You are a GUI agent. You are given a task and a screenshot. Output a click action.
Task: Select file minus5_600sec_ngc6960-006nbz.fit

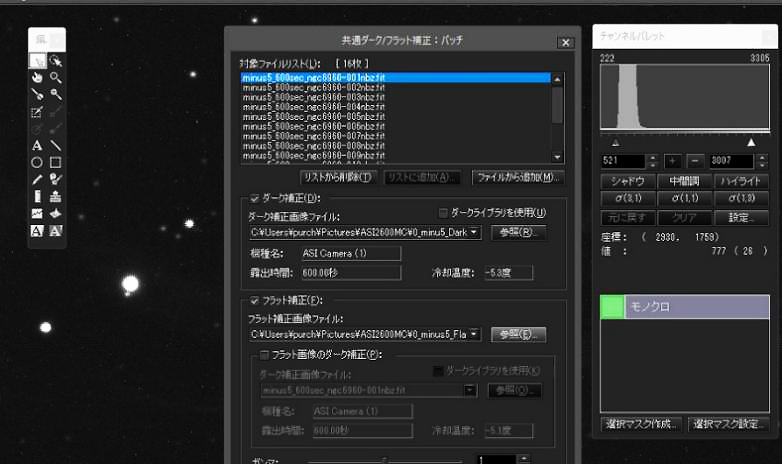(x=395, y=126)
